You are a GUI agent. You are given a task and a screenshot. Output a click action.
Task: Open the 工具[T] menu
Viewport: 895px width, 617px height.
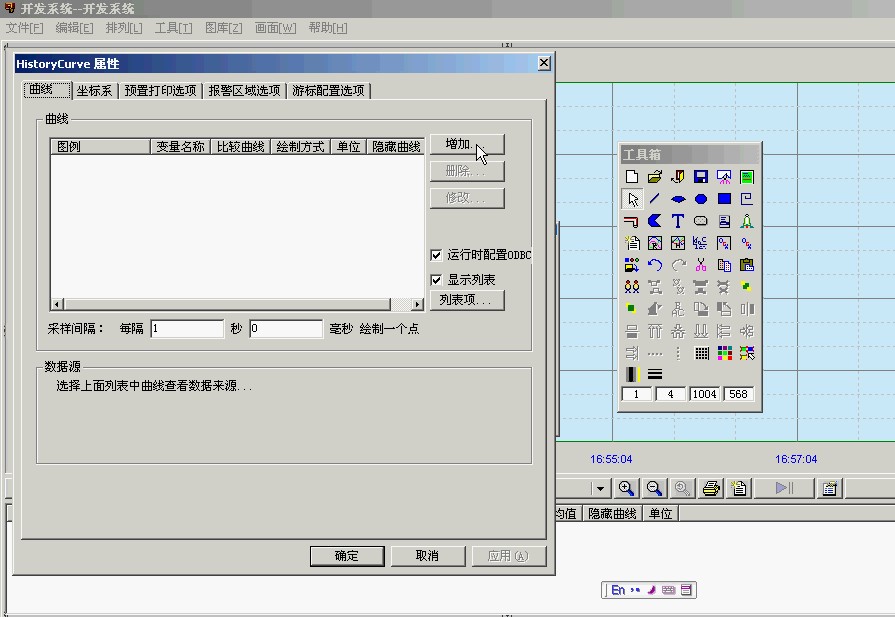pyautogui.click(x=173, y=28)
